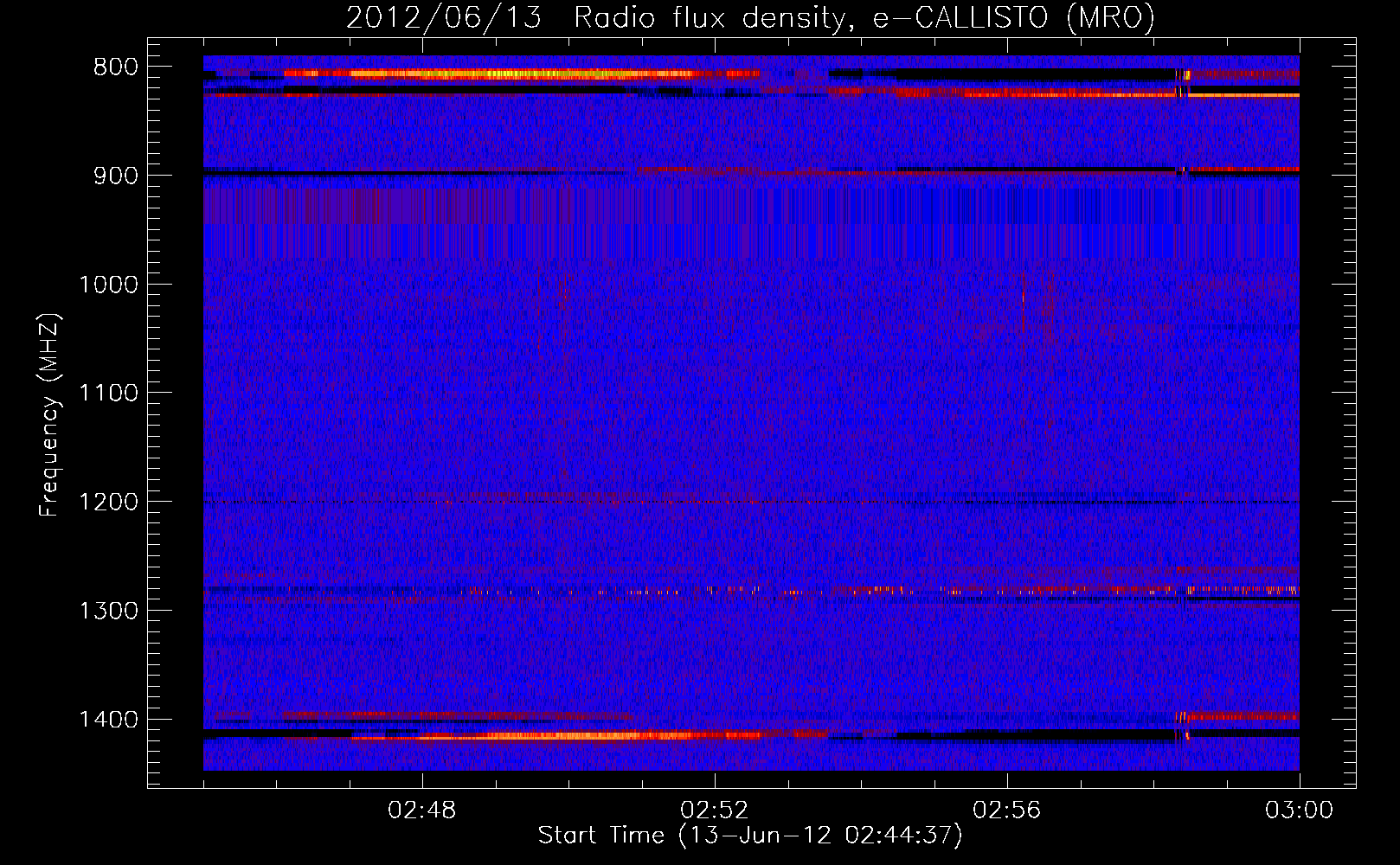Click the 02:52 time tick label
The height and width of the screenshot is (865, 1400).
click(715, 811)
